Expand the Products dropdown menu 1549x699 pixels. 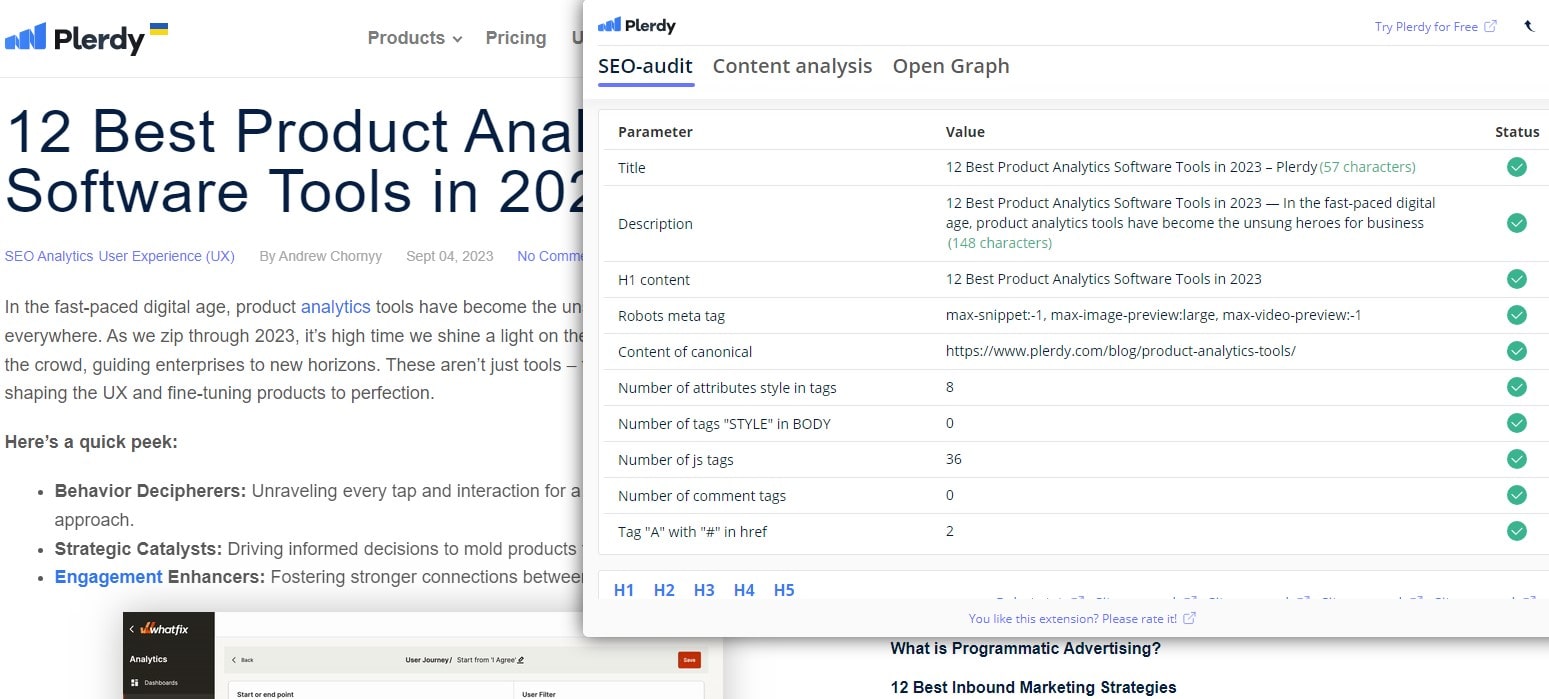click(x=414, y=38)
